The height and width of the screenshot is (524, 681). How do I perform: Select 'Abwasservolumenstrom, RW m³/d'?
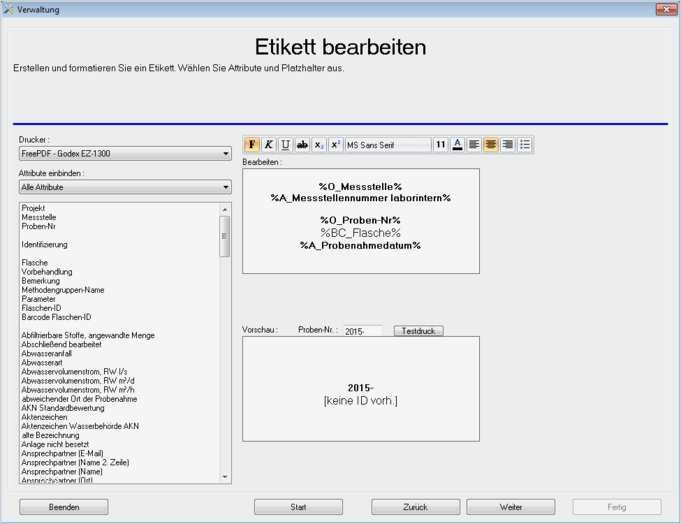pos(78,381)
